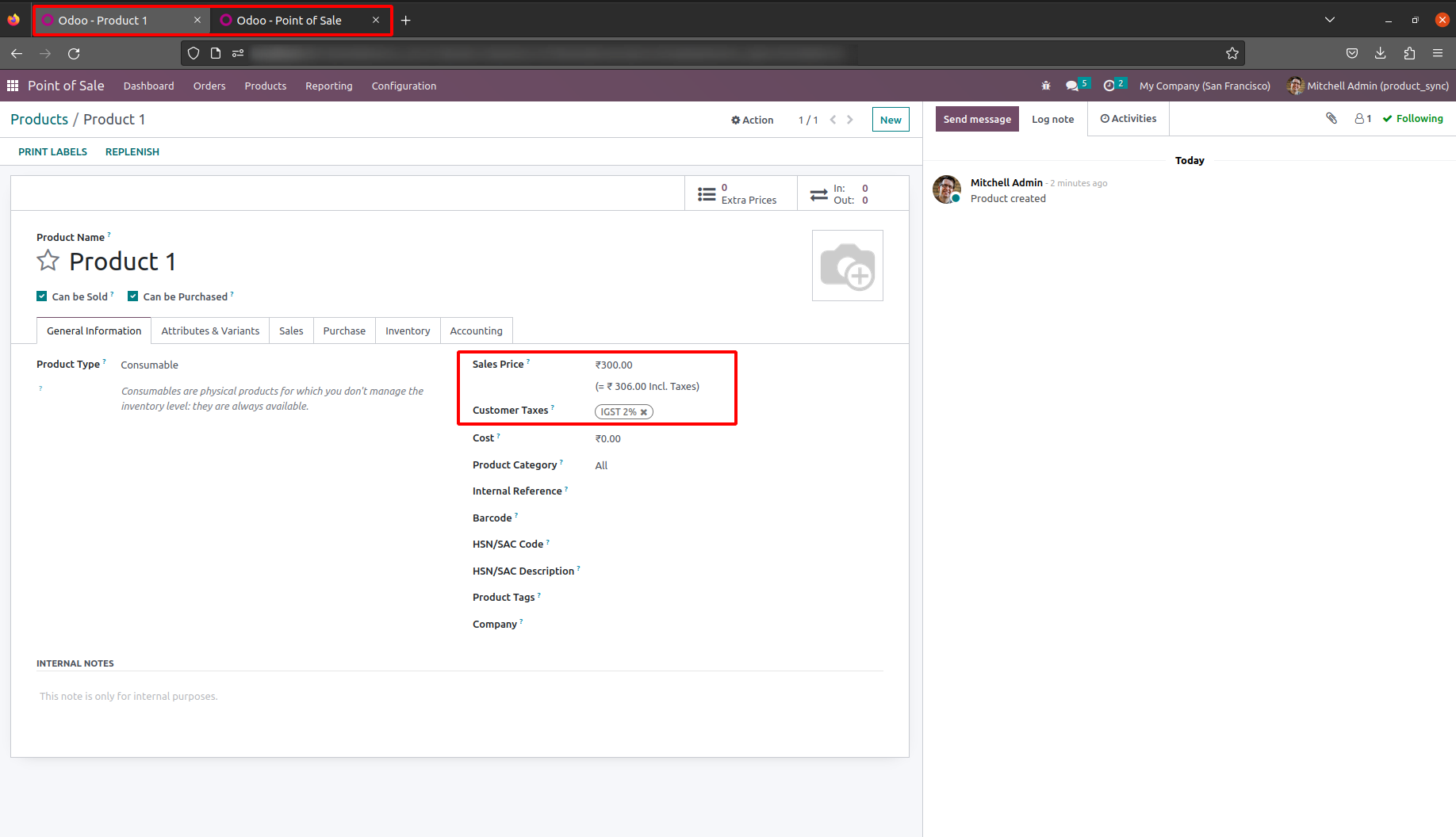1456x837 pixels.
Task: Open Extra Prices stat button
Action: (741, 193)
